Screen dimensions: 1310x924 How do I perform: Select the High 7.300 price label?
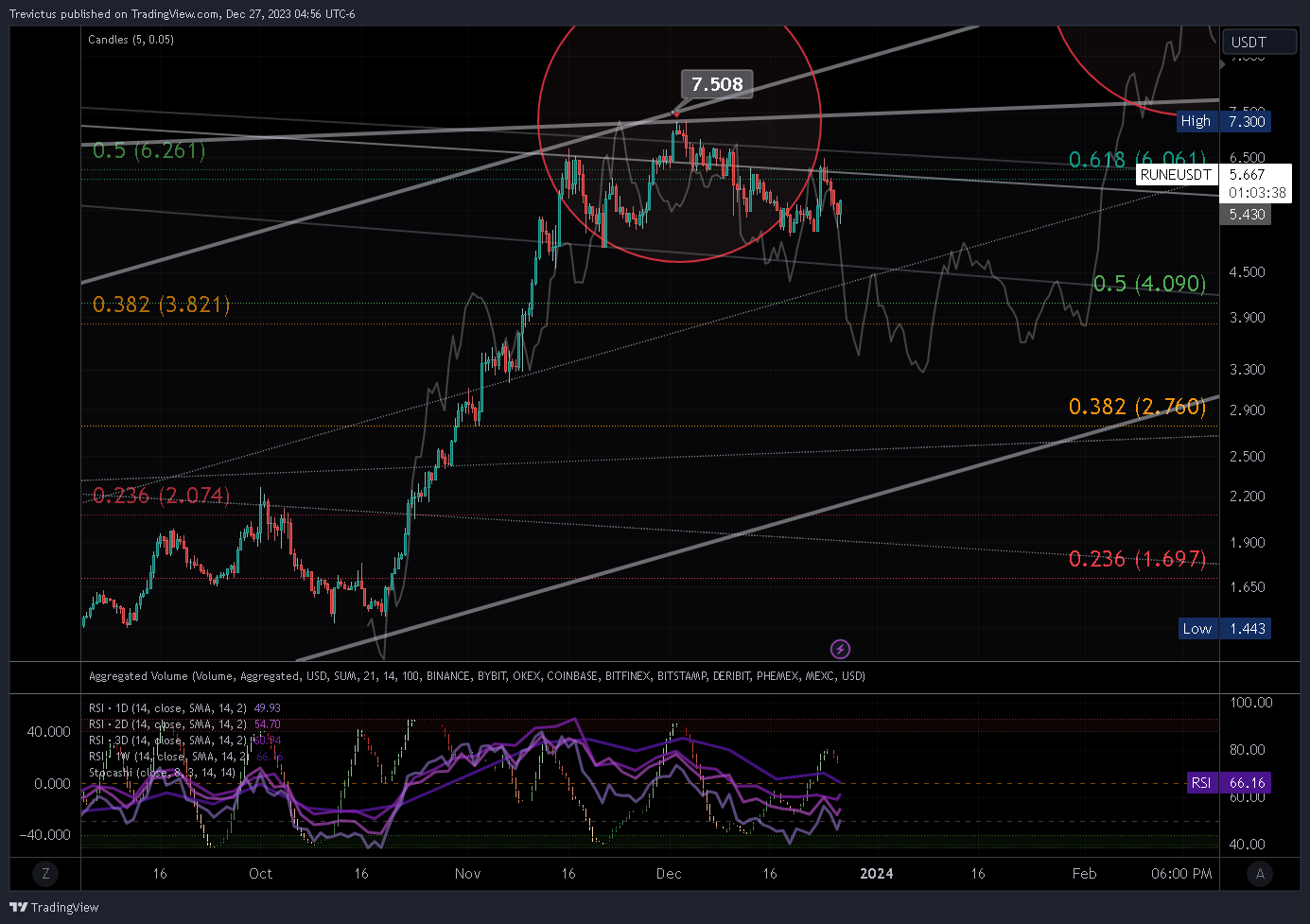[1223, 121]
